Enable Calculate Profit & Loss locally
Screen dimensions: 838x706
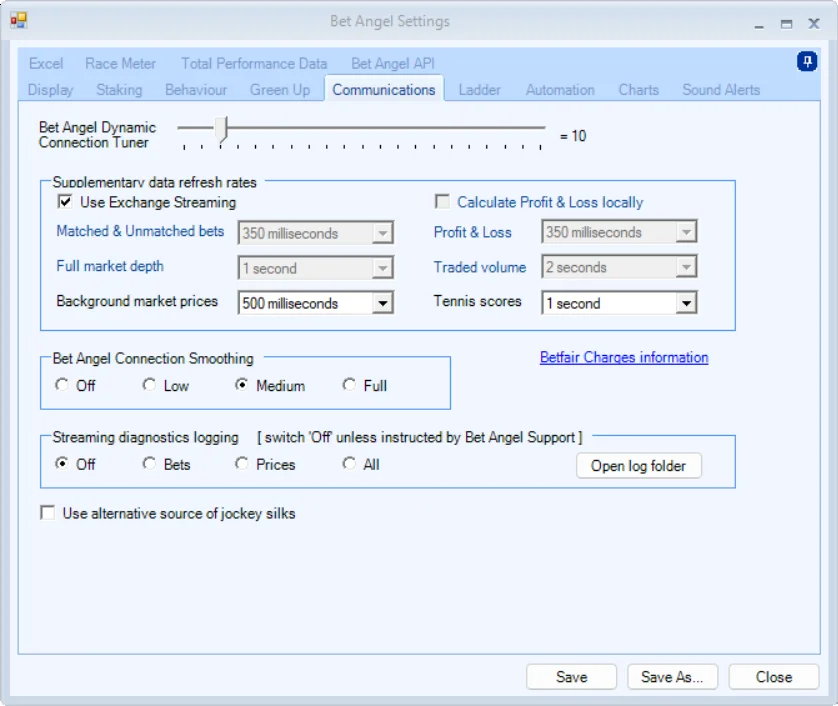point(442,201)
